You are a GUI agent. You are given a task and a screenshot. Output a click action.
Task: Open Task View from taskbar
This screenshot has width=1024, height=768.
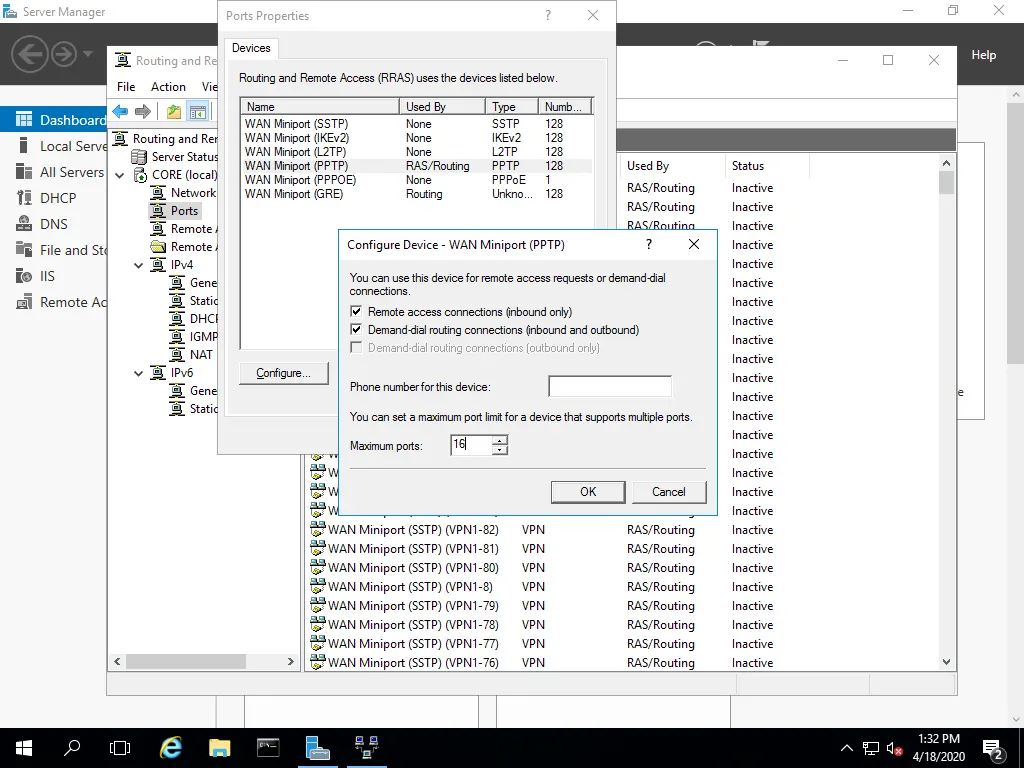click(120, 748)
